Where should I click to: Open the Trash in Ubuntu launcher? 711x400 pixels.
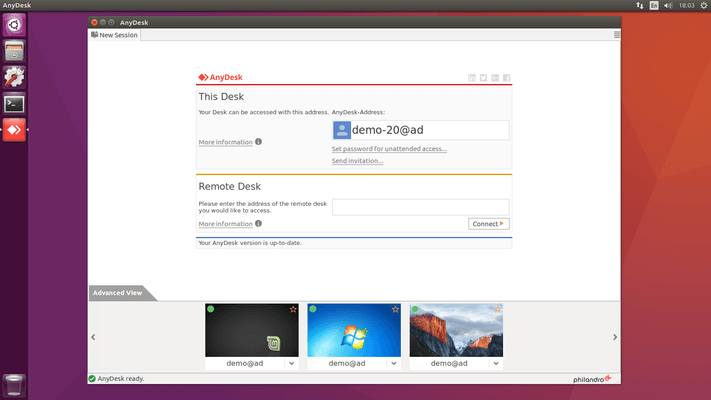tap(14, 385)
